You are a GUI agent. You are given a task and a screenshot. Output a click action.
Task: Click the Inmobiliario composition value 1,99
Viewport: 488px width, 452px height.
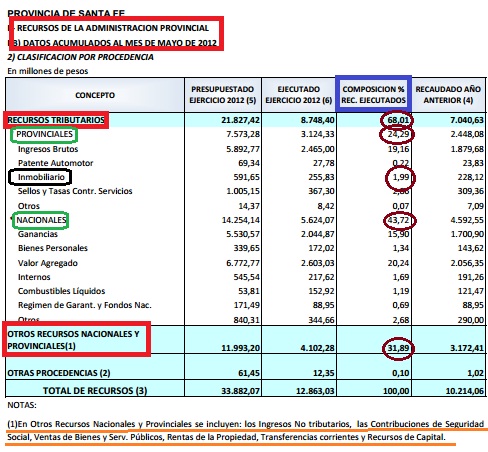pyautogui.click(x=401, y=177)
